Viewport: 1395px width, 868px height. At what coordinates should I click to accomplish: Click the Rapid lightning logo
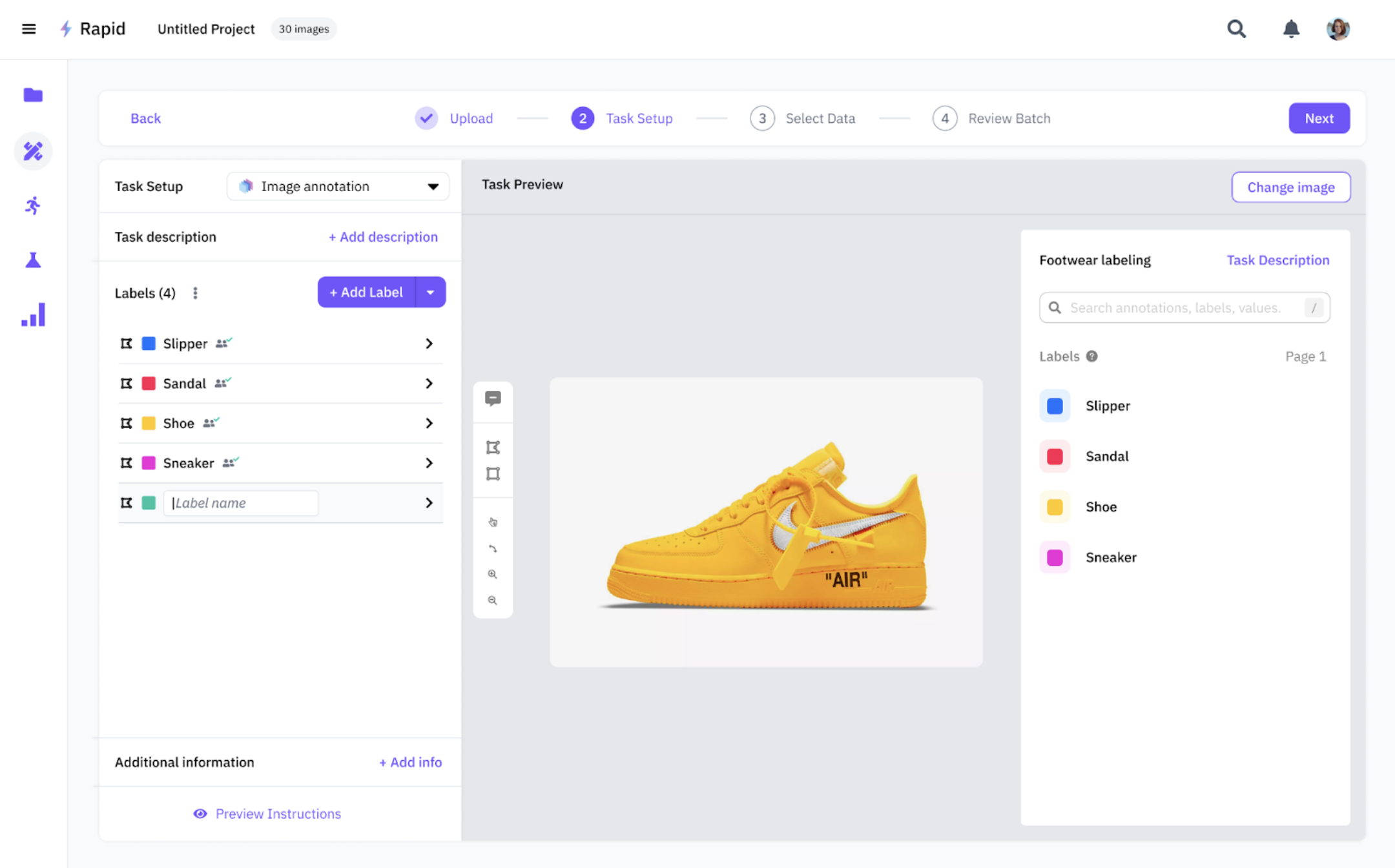pos(65,28)
